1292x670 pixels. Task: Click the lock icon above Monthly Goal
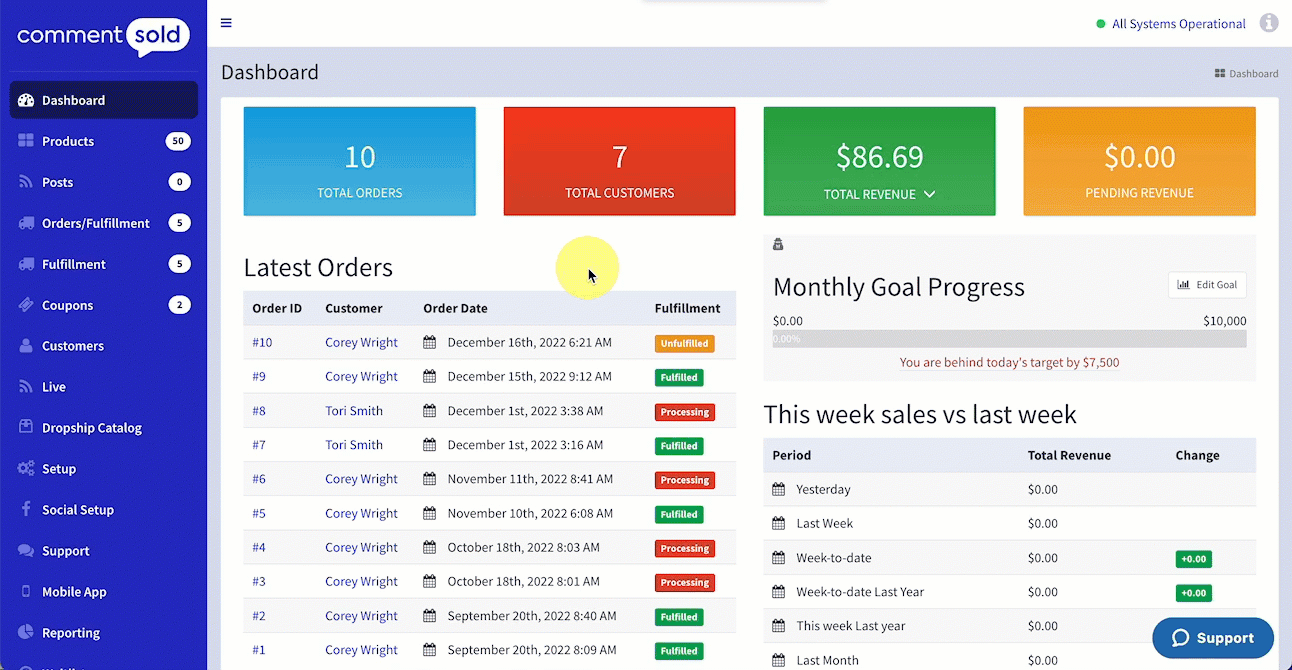click(778, 245)
